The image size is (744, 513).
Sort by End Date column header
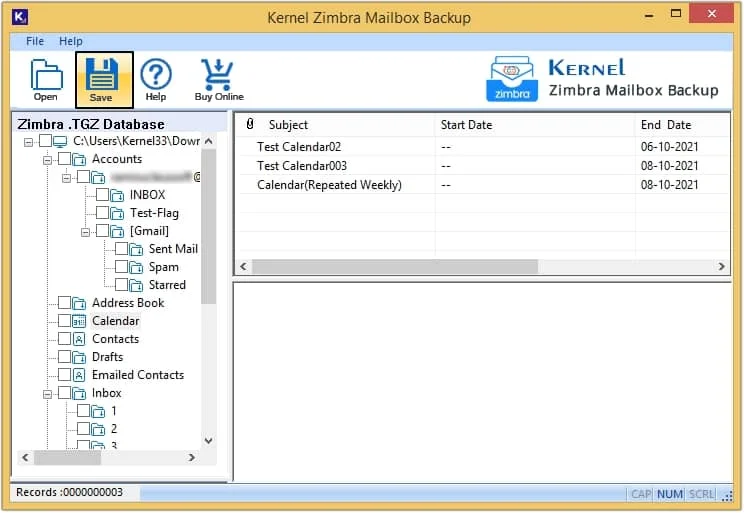(666, 125)
